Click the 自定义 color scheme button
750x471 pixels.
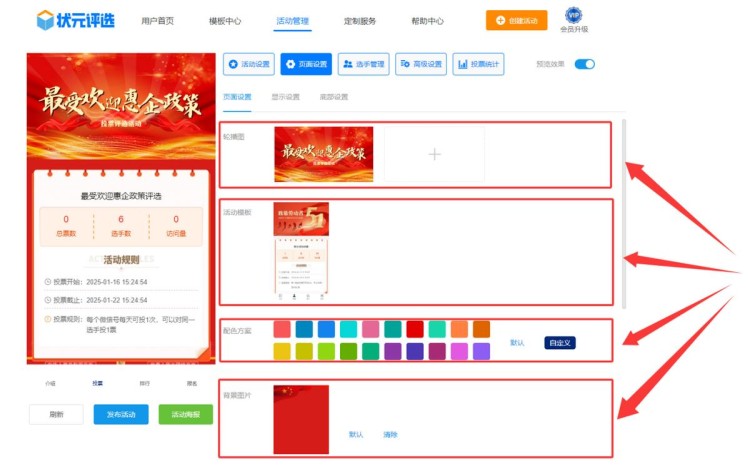pos(559,342)
